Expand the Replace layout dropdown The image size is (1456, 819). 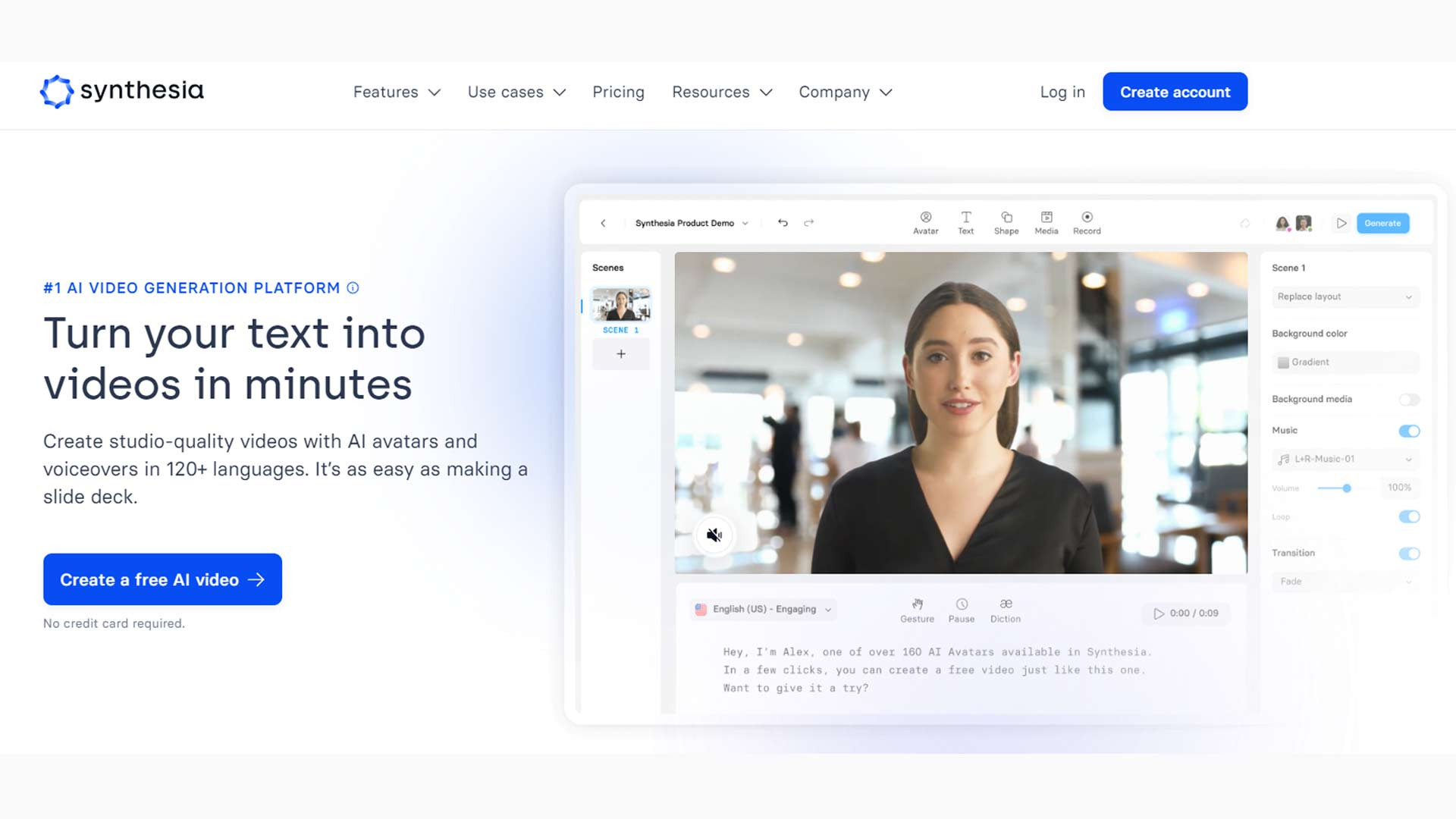click(1345, 297)
